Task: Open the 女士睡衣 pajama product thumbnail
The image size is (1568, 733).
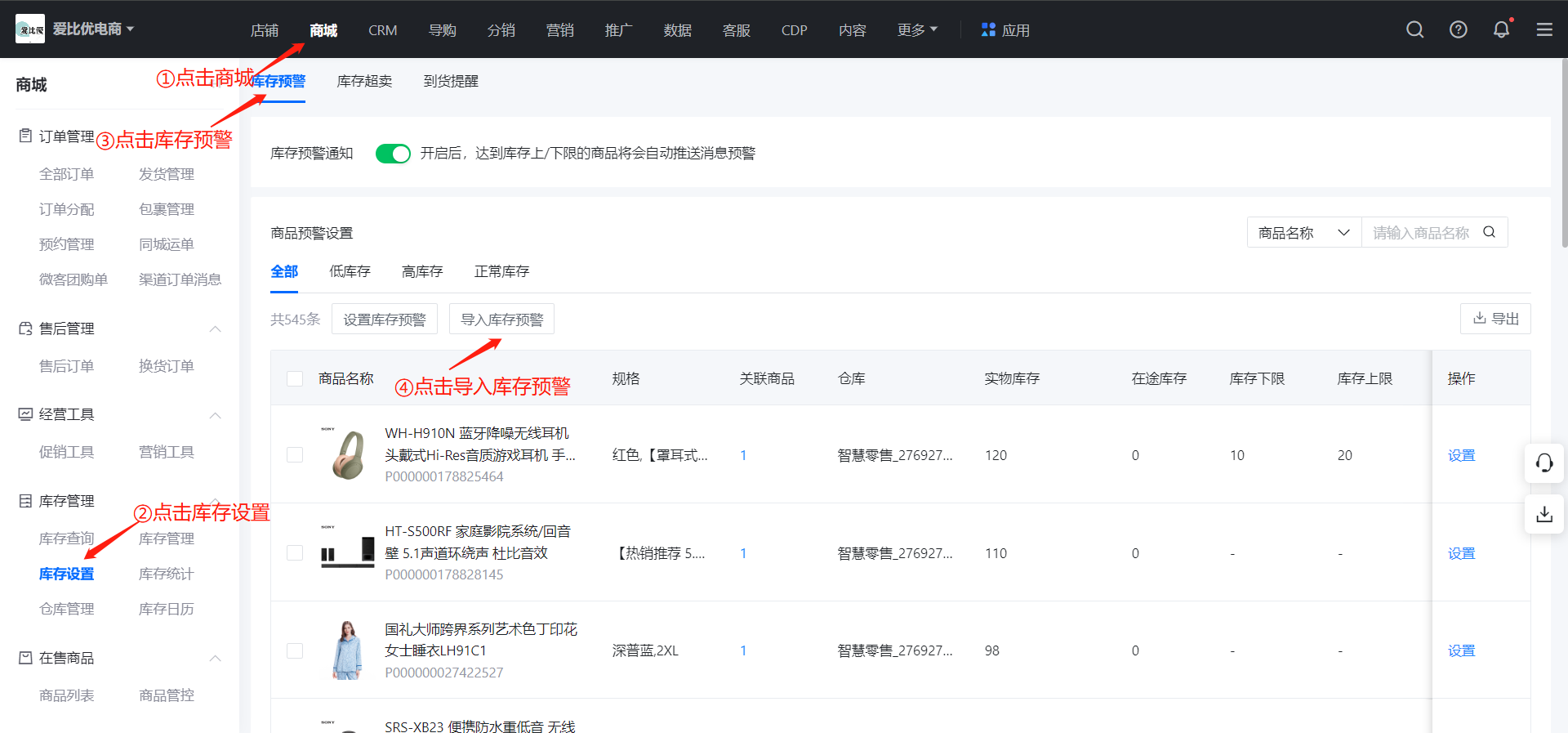Action: click(x=348, y=650)
